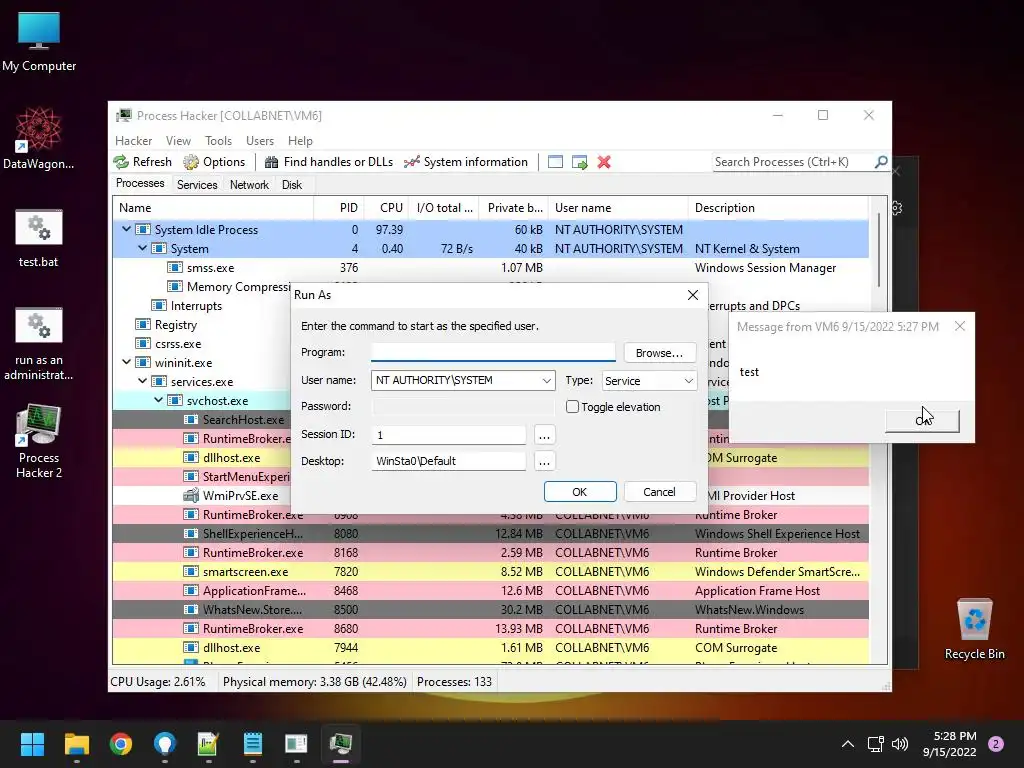Open System information from the toolbar

(466, 162)
